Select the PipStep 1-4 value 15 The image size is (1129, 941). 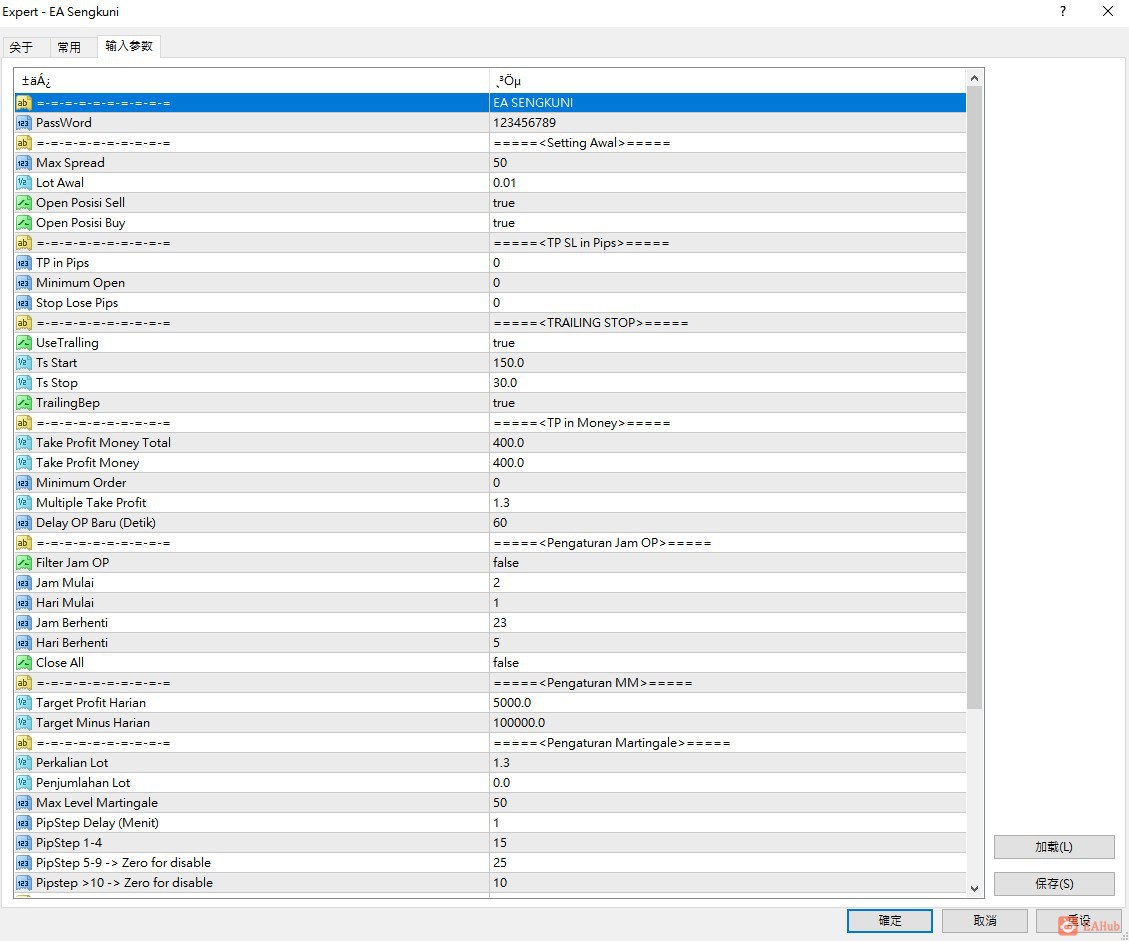(x=500, y=843)
